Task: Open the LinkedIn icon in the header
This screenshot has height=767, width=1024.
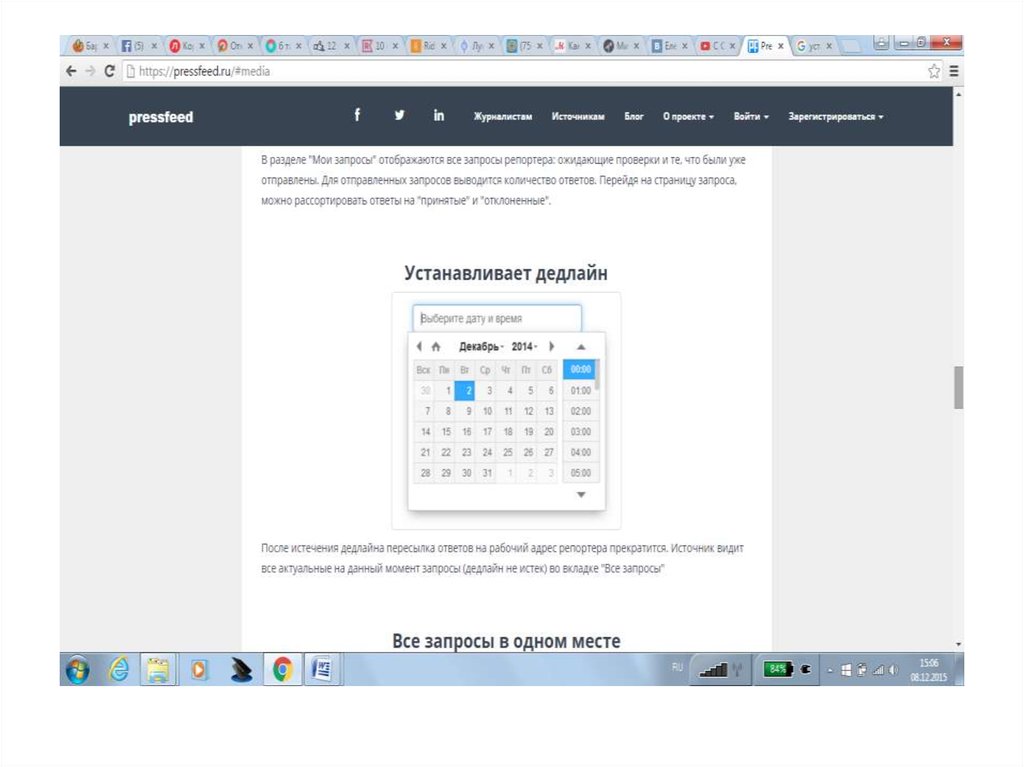Action: click(439, 115)
